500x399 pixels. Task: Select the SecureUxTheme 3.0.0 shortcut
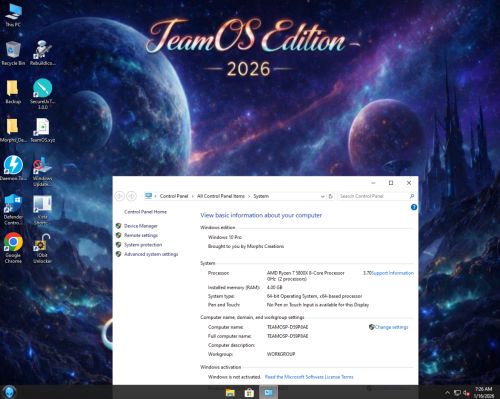point(43,94)
